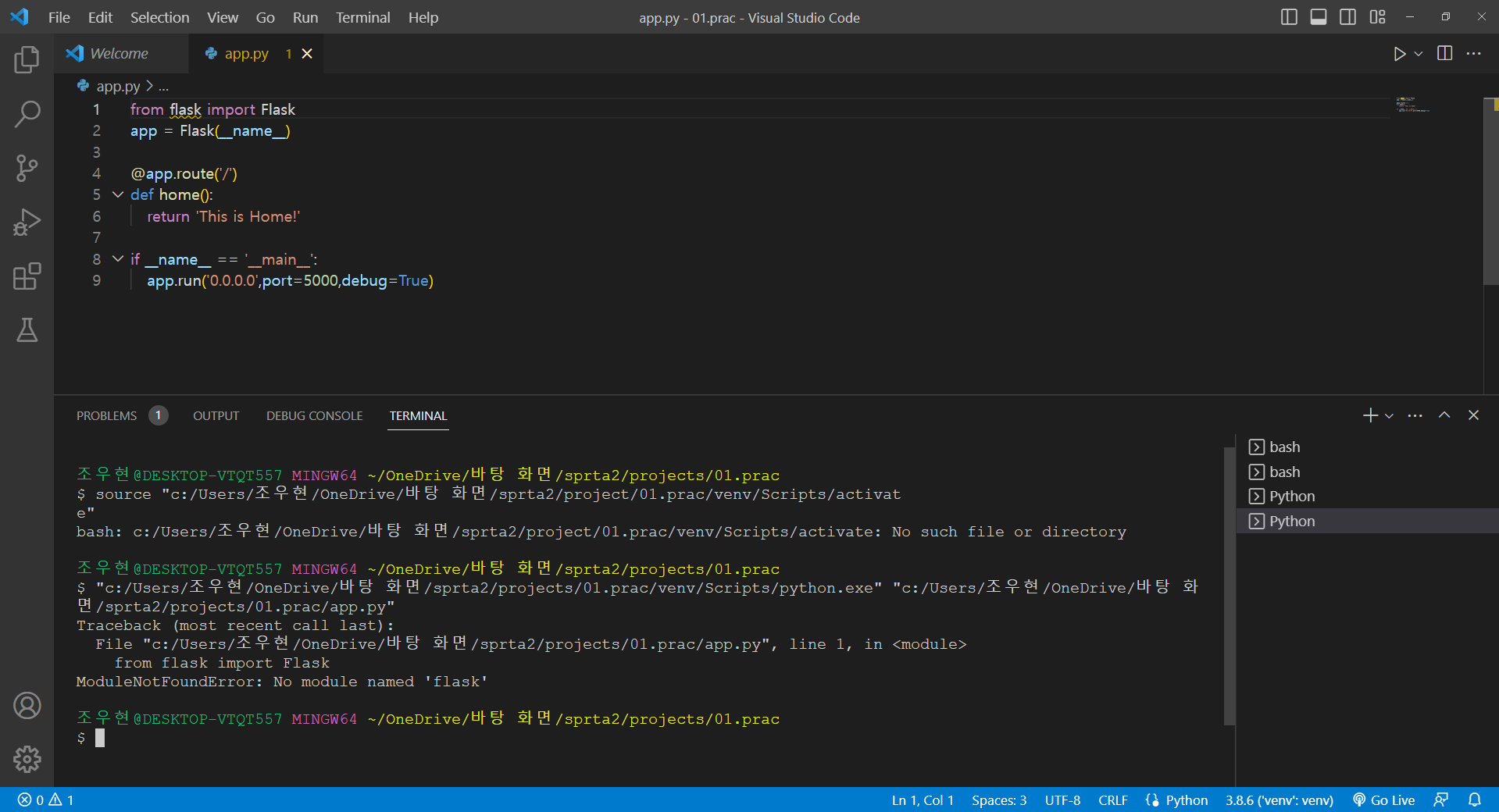The height and width of the screenshot is (812, 1499).
Task: Click app.py in the breadcrumb bar
Action: pos(118,87)
